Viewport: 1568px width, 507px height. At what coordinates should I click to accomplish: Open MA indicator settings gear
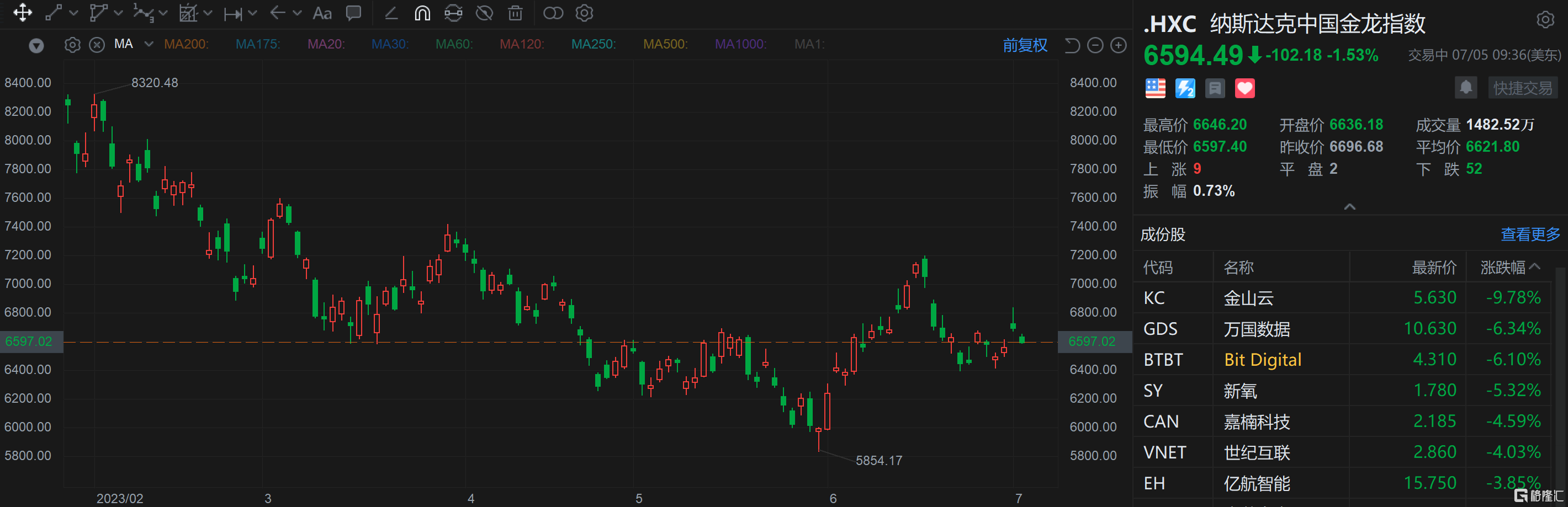pyautogui.click(x=72, y=44)
